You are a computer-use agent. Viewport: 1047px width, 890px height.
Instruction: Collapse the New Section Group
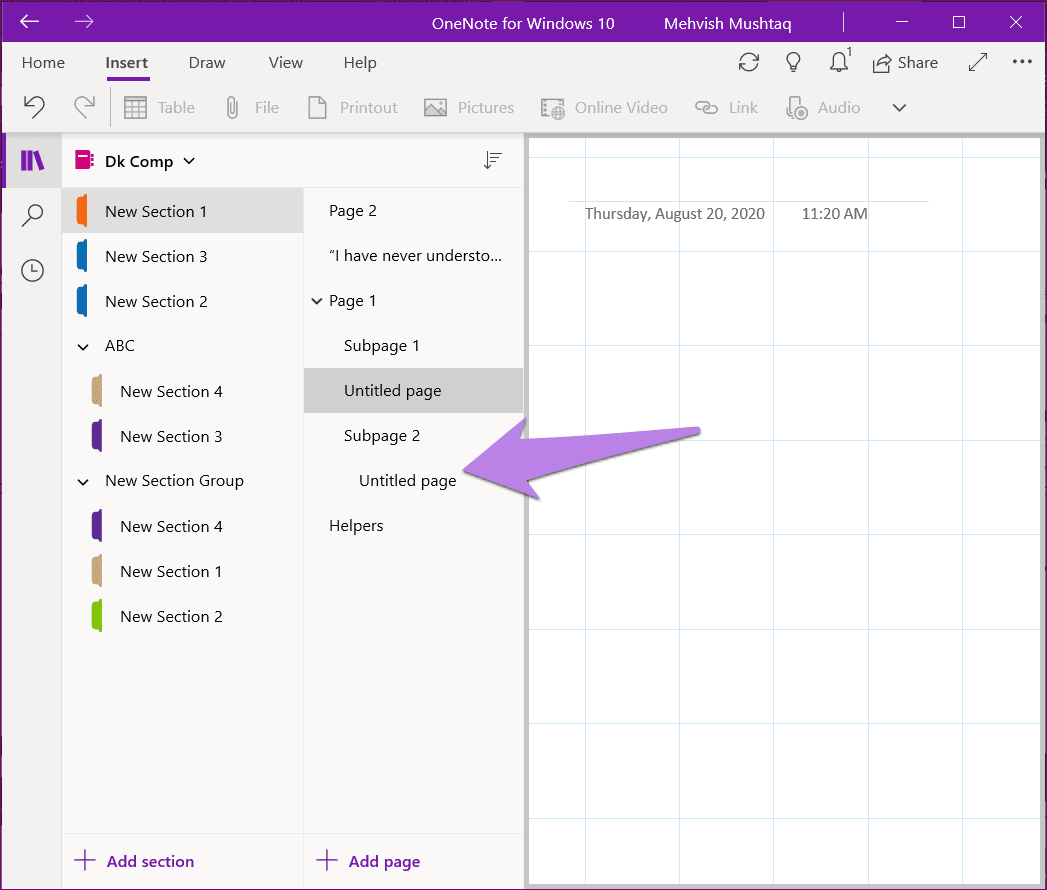point(83,481)
